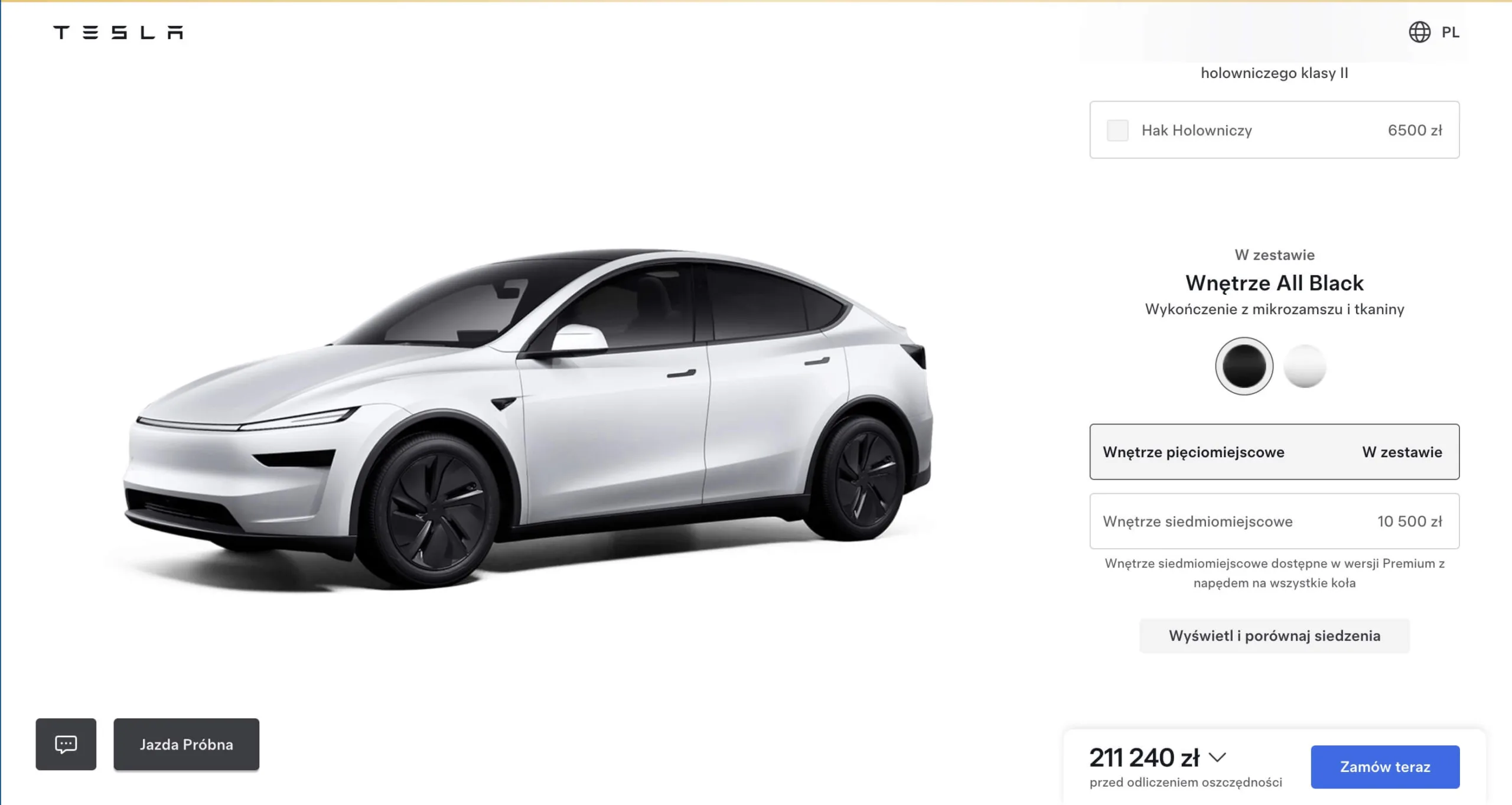Click the W zestawie label in five-seat option
Image resolution: width=1512 pixels, height=805 pixels.
coord(1402,452)
